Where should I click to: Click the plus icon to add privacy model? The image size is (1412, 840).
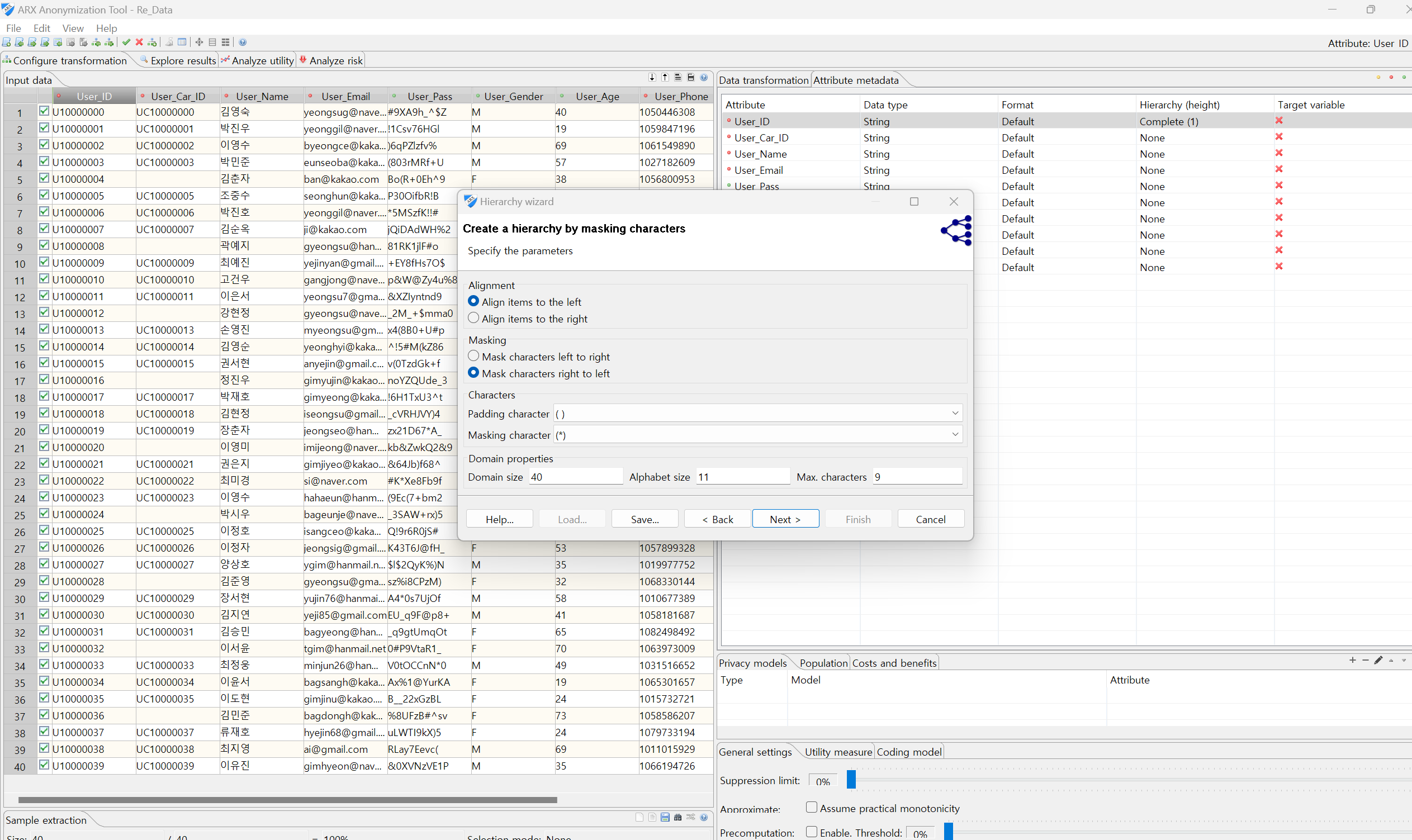click(1353, 661)
